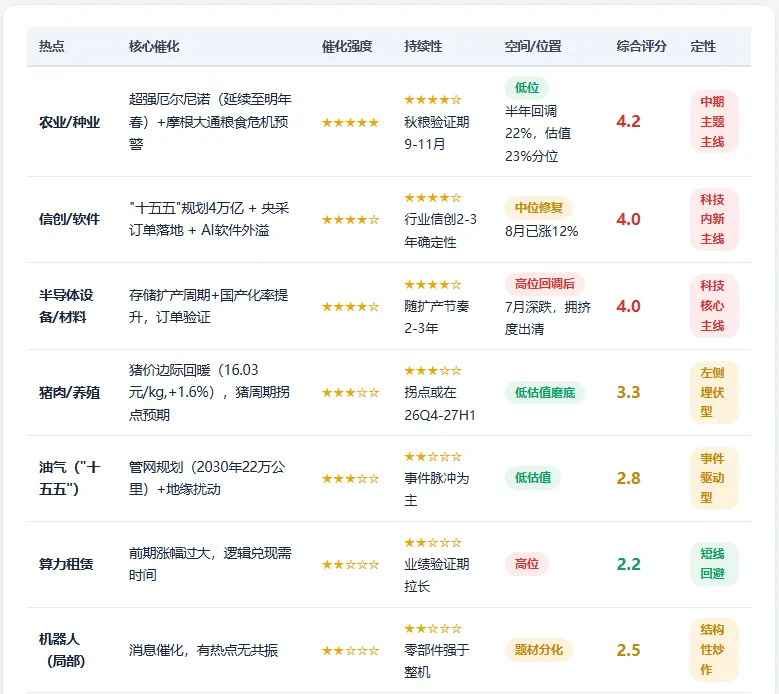Click the 持续性 column header
Viewport: 779px width, 694px height.
423,47
